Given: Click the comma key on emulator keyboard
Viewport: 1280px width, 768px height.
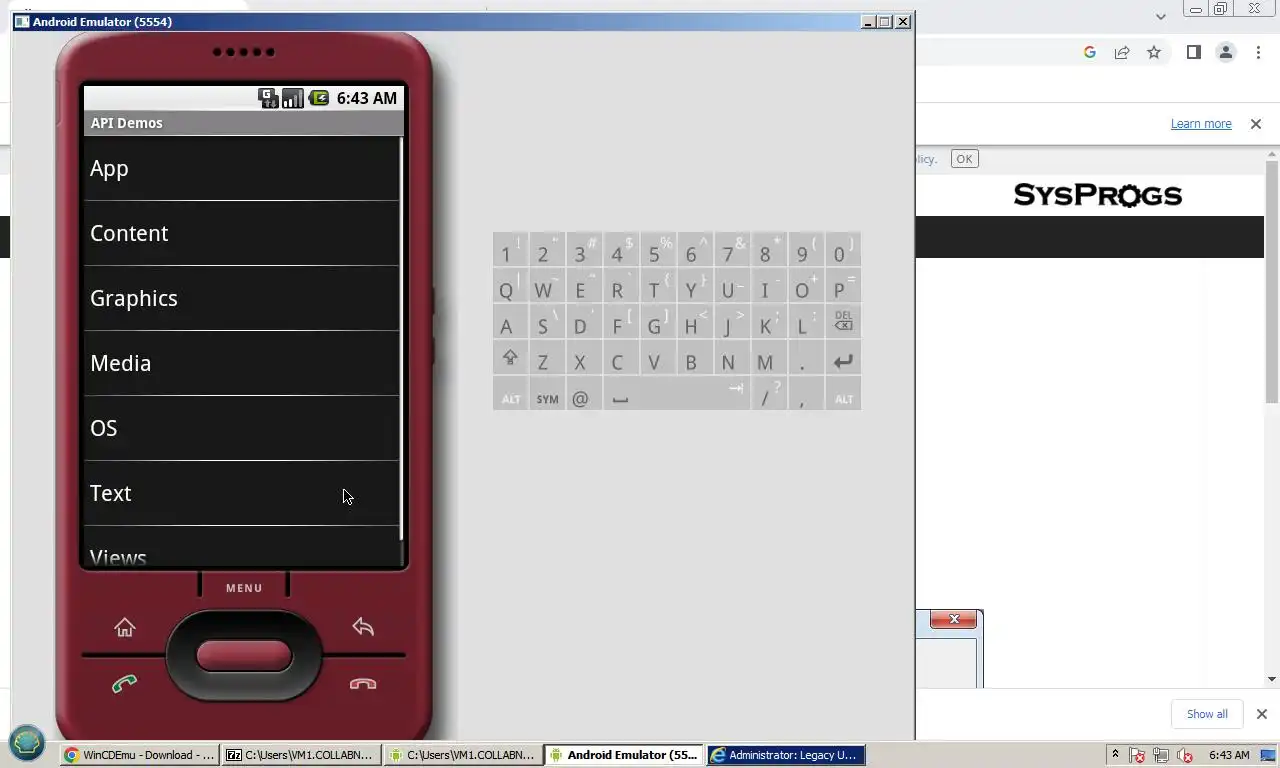Looking at the screenshot, I should point(806,394).
